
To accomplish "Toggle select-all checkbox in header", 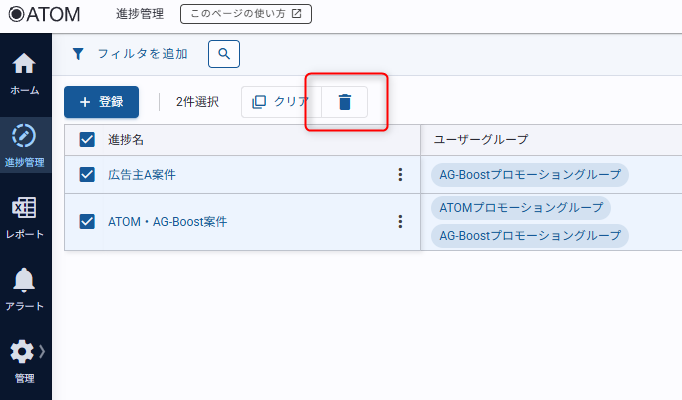I will 87,140.
